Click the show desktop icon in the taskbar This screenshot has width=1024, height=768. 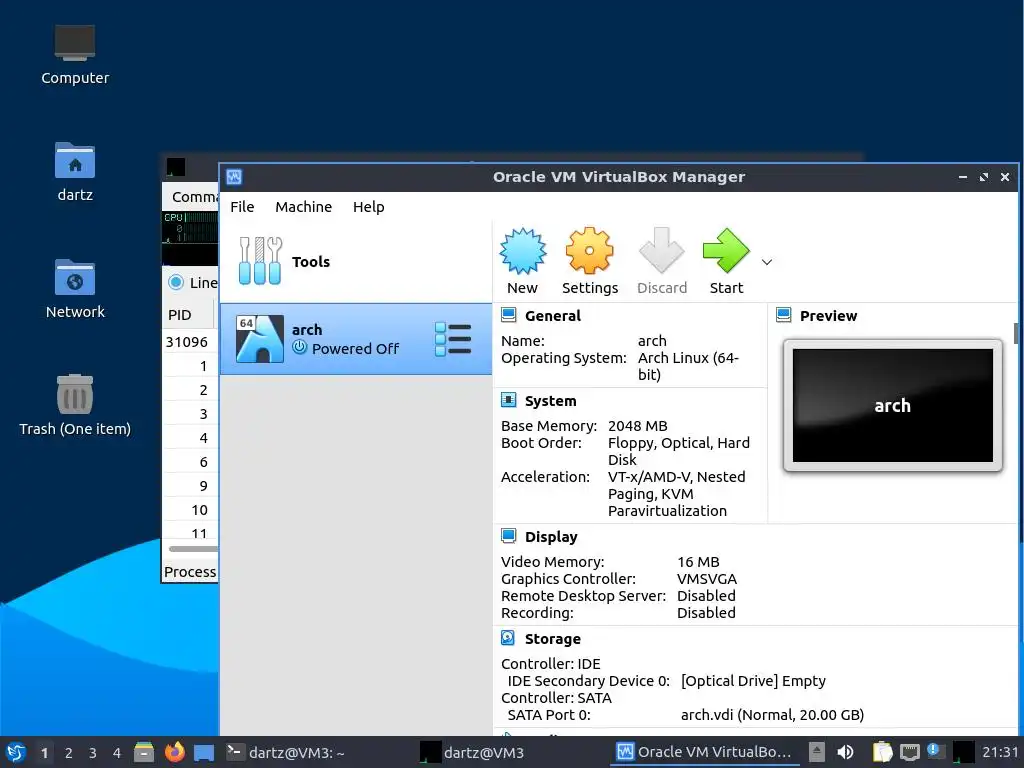pos(204,753)
